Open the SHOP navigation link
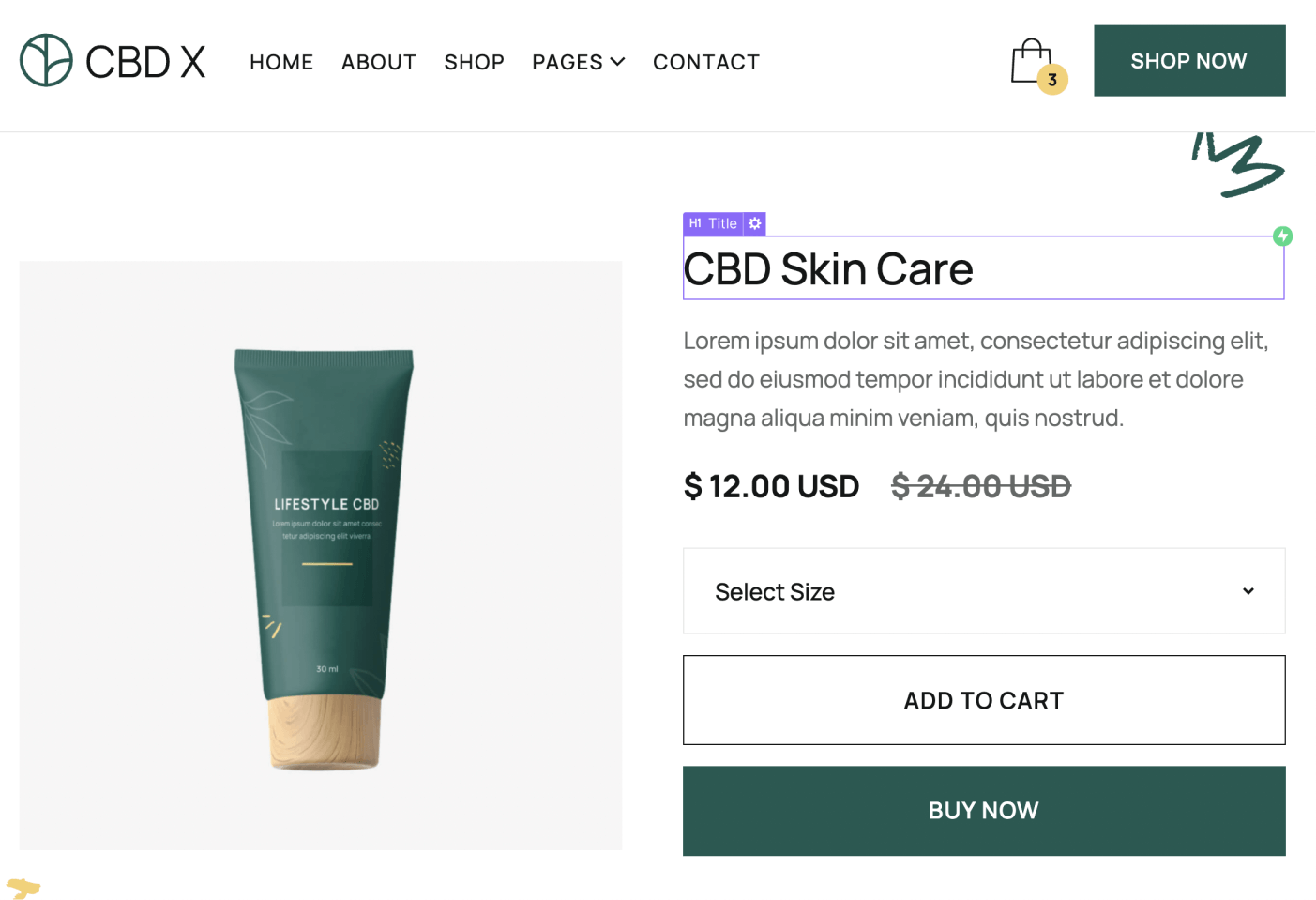The width and height of the screenshot is (1316, 900). tap(474, 62)
